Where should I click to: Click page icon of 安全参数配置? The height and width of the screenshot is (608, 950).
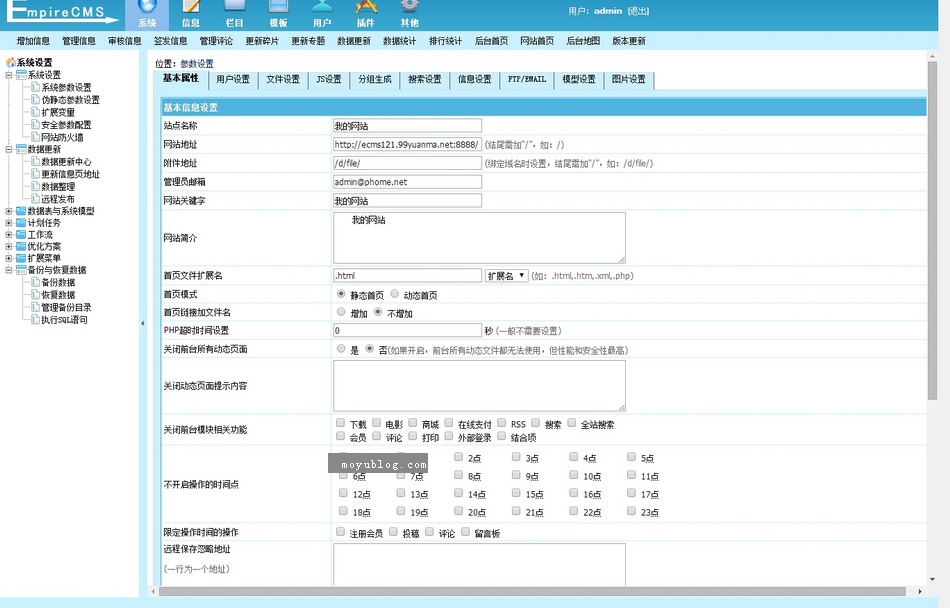tap(35, 124)
